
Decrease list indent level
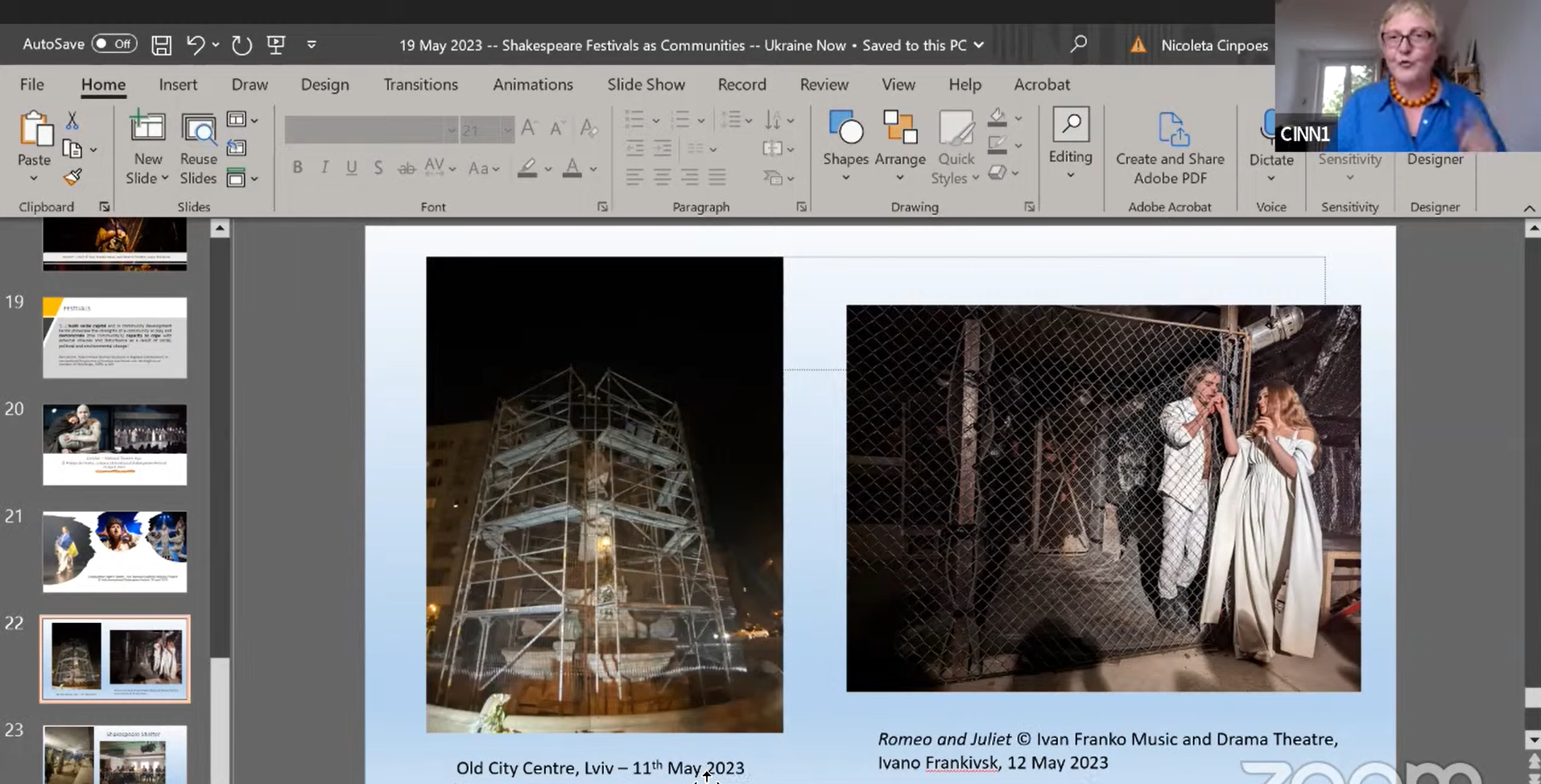(634, 149)
